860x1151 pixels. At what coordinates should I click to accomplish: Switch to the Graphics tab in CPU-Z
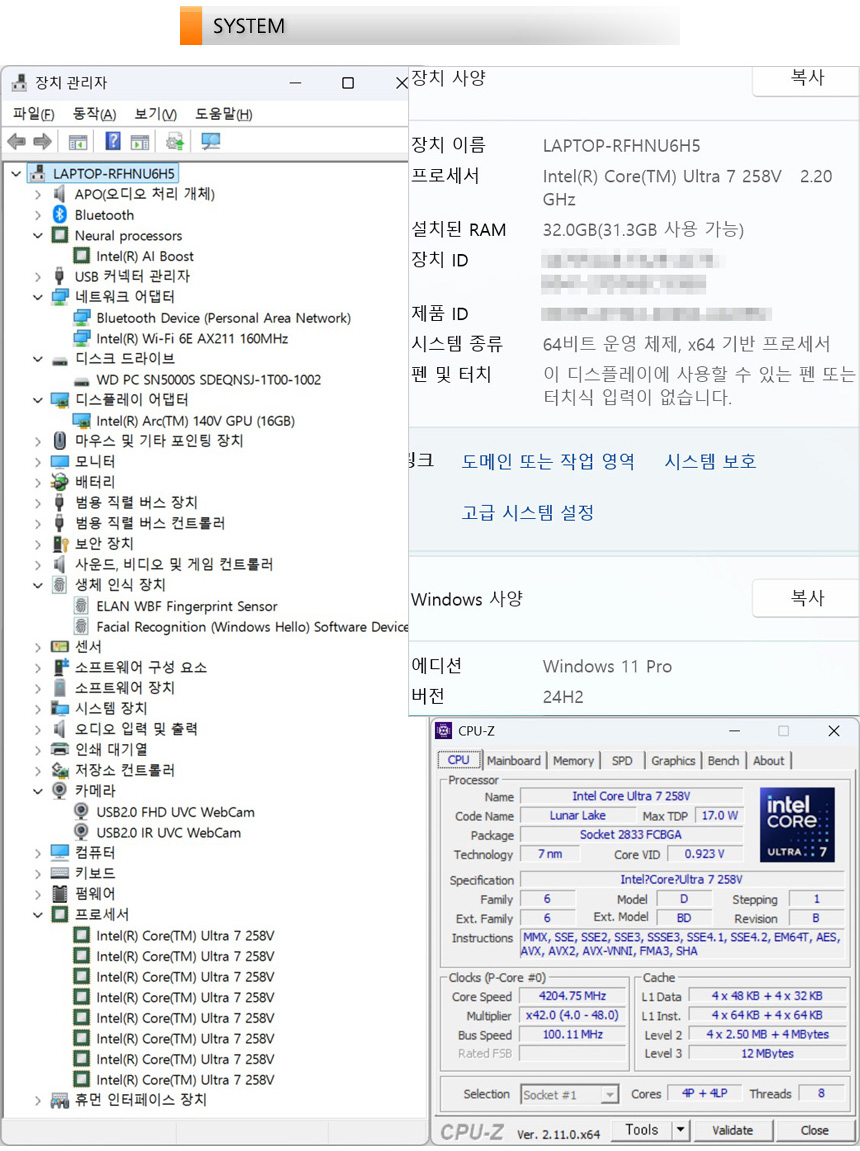click(673, 761)
